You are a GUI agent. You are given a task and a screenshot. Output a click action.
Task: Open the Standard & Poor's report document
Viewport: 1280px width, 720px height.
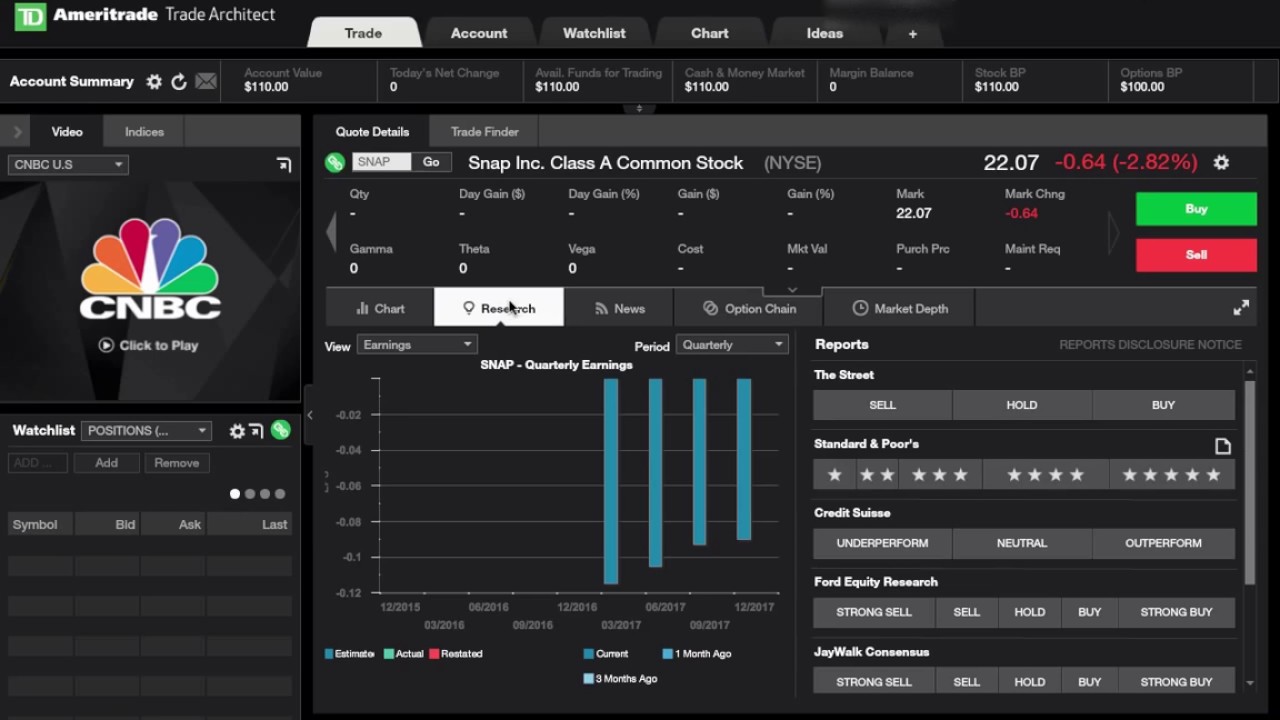pyautogui.click(x=1222, y=446)
